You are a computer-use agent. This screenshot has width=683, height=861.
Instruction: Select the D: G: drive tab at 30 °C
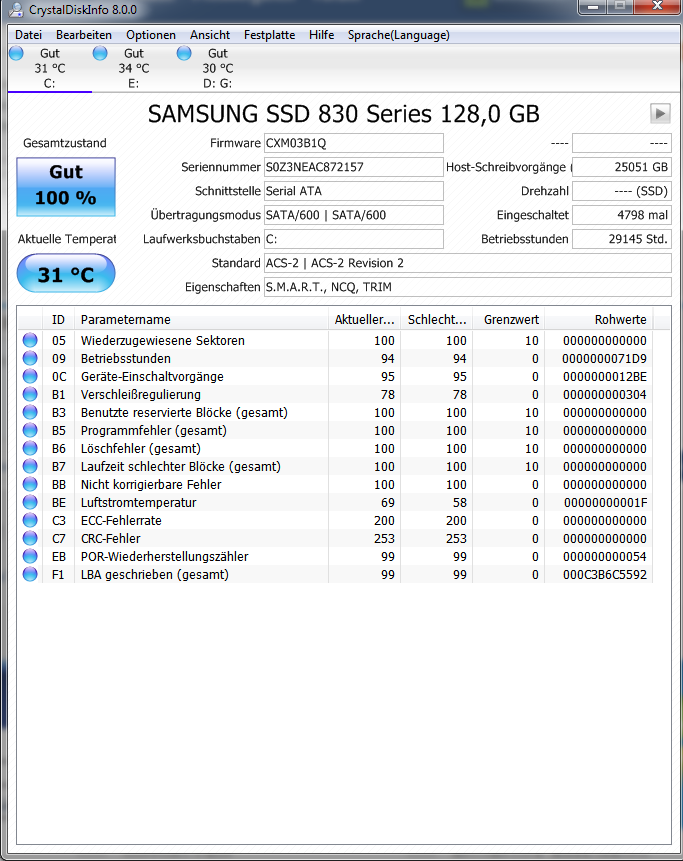click(217, 69)
